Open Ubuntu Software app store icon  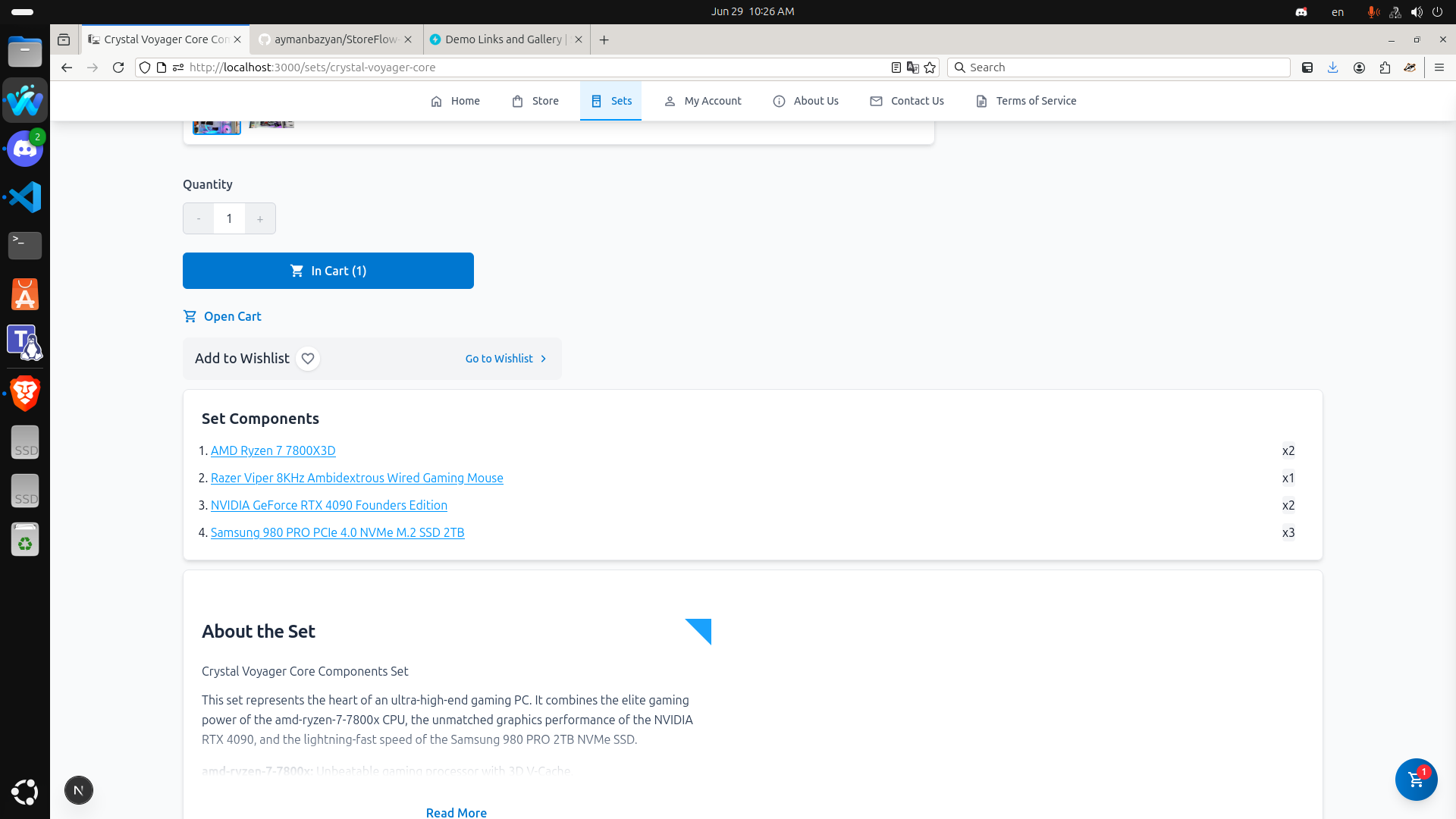click(x=25, y=294)
